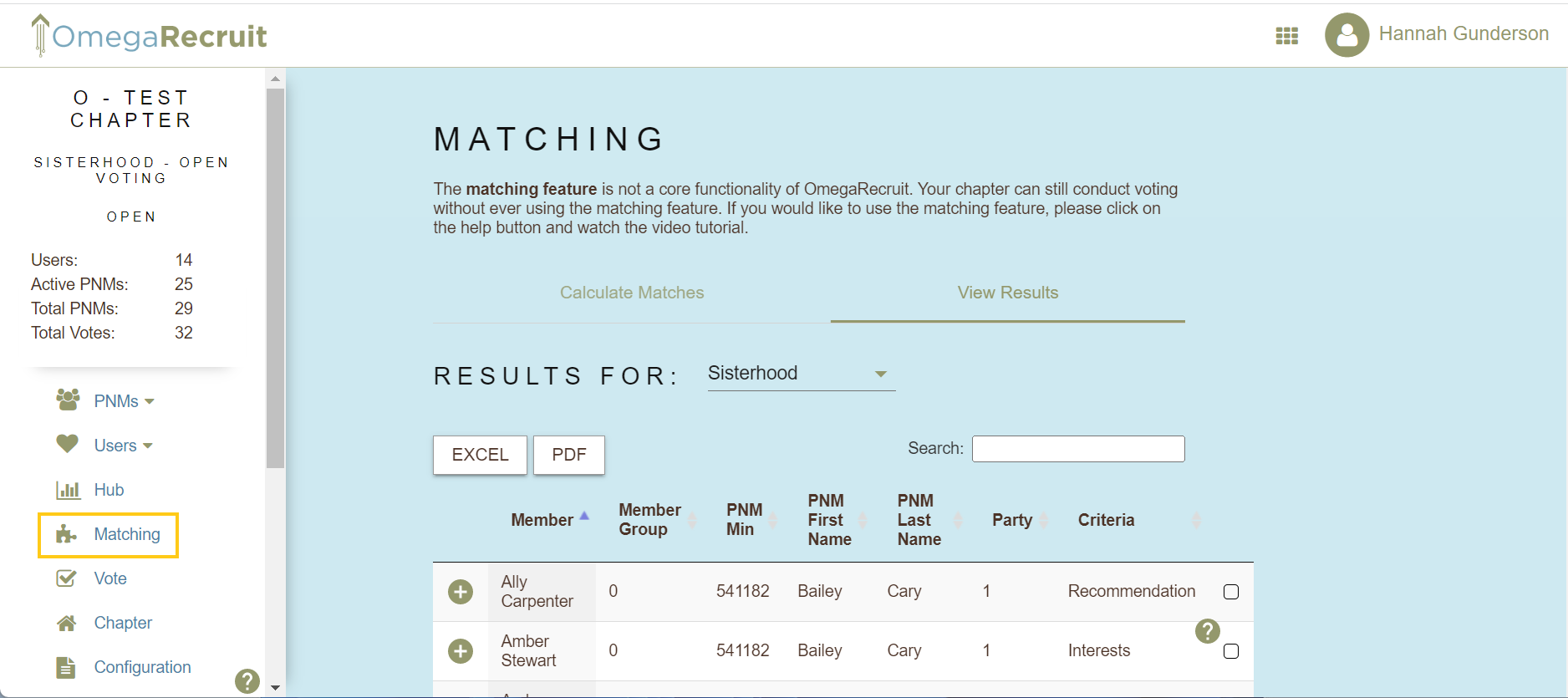Switch to the Calculate Matches tab
The width and height of the screenshot is (1568, 698).
pos(631,293)
